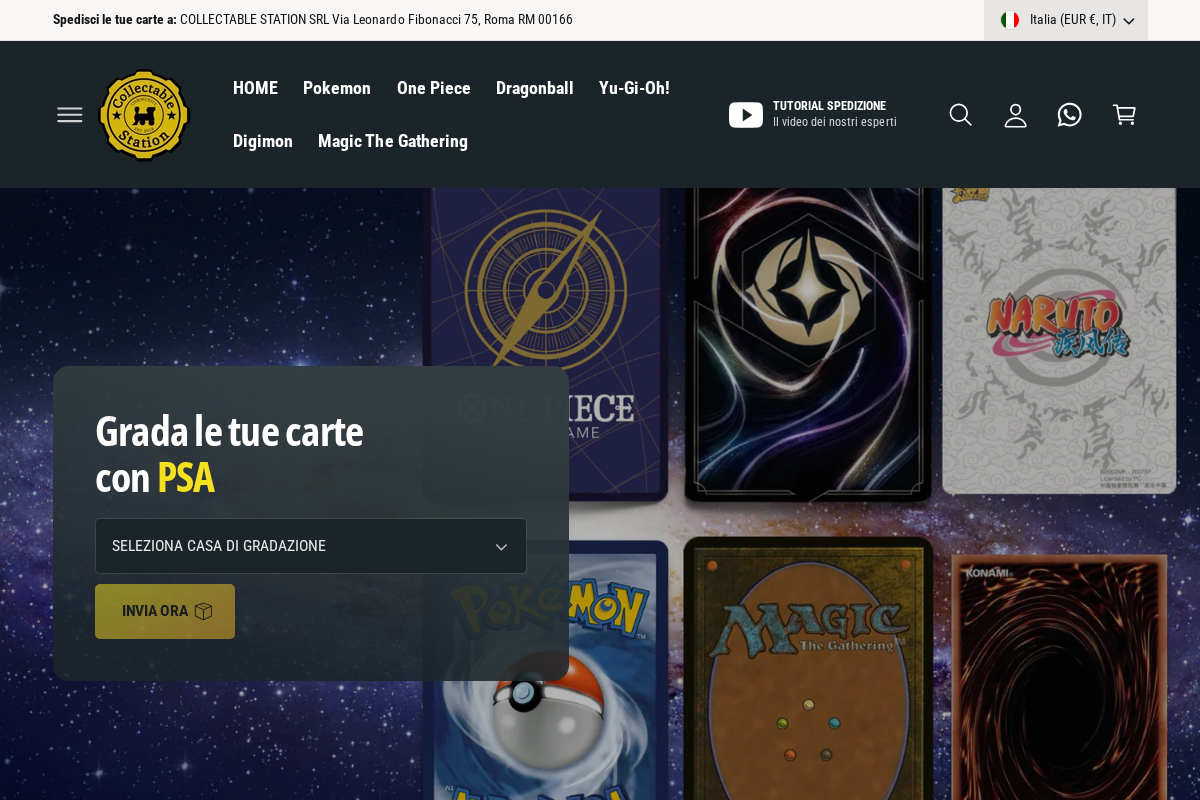The width and height of the screenshot is (1200, 800).
Task: Click the Italian flag icon
Action: click(1010, 19)
